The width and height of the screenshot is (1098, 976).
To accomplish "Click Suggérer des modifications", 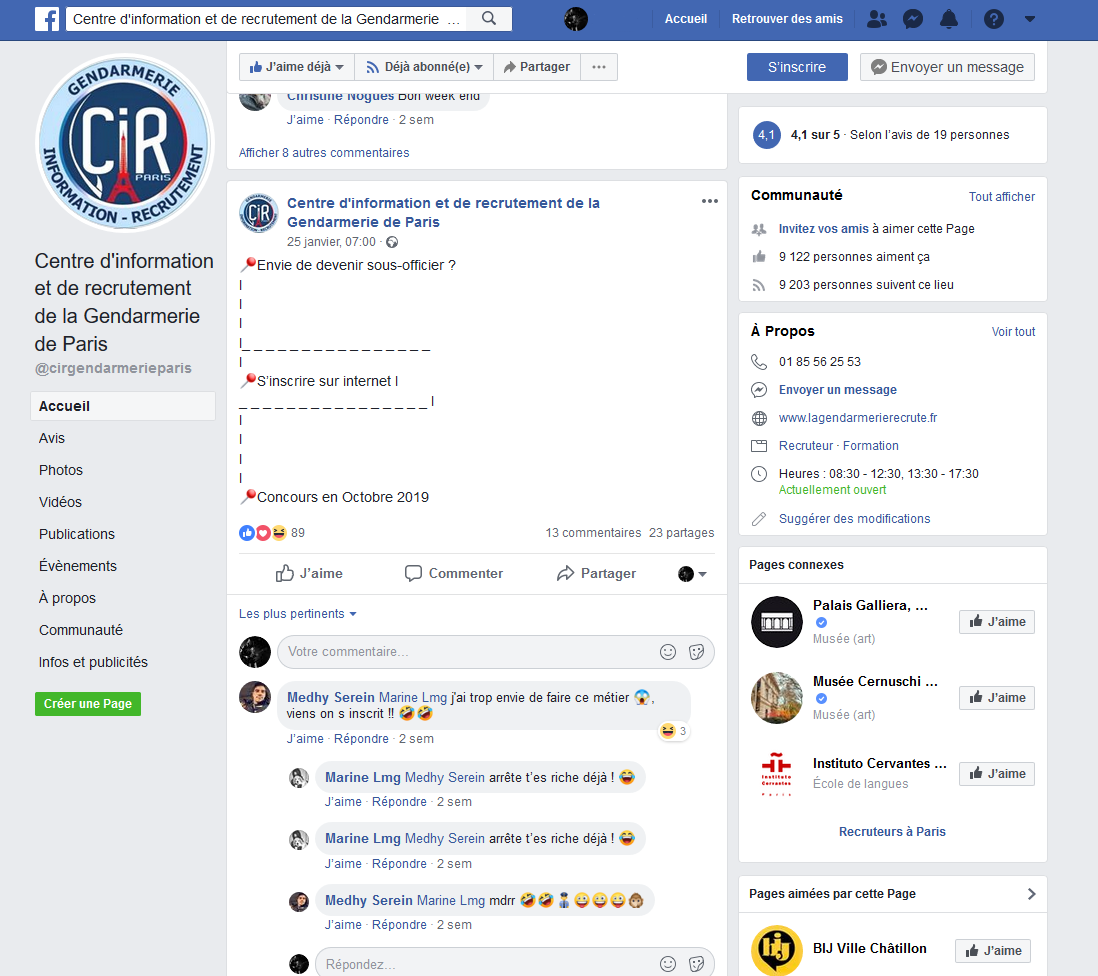I will [x=854, y=519].
